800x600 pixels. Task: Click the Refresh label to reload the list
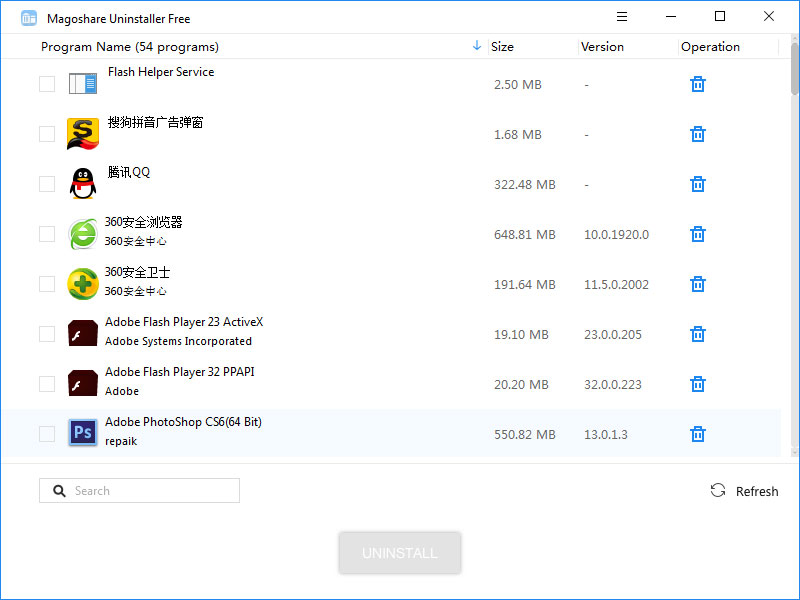point(756,491)
